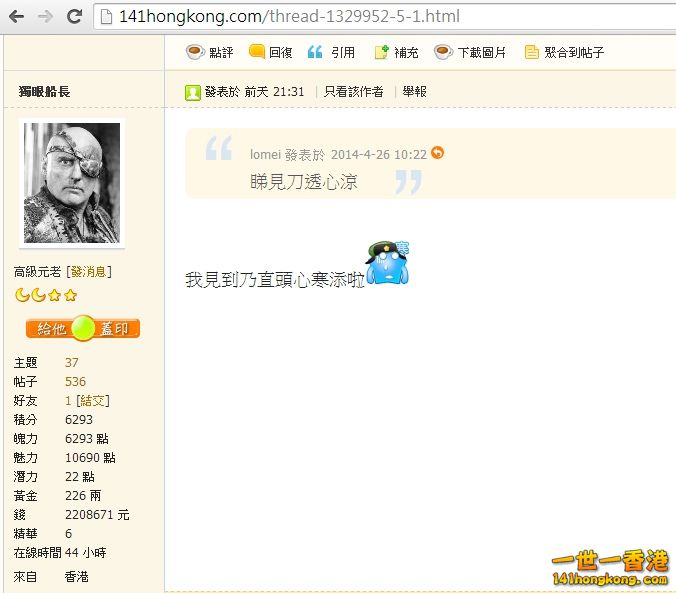Image resolution: width=676 pixels, height=593 pixels.
Task: Open the 獨眼船長 username profile
Action: (x=44, y=91)
